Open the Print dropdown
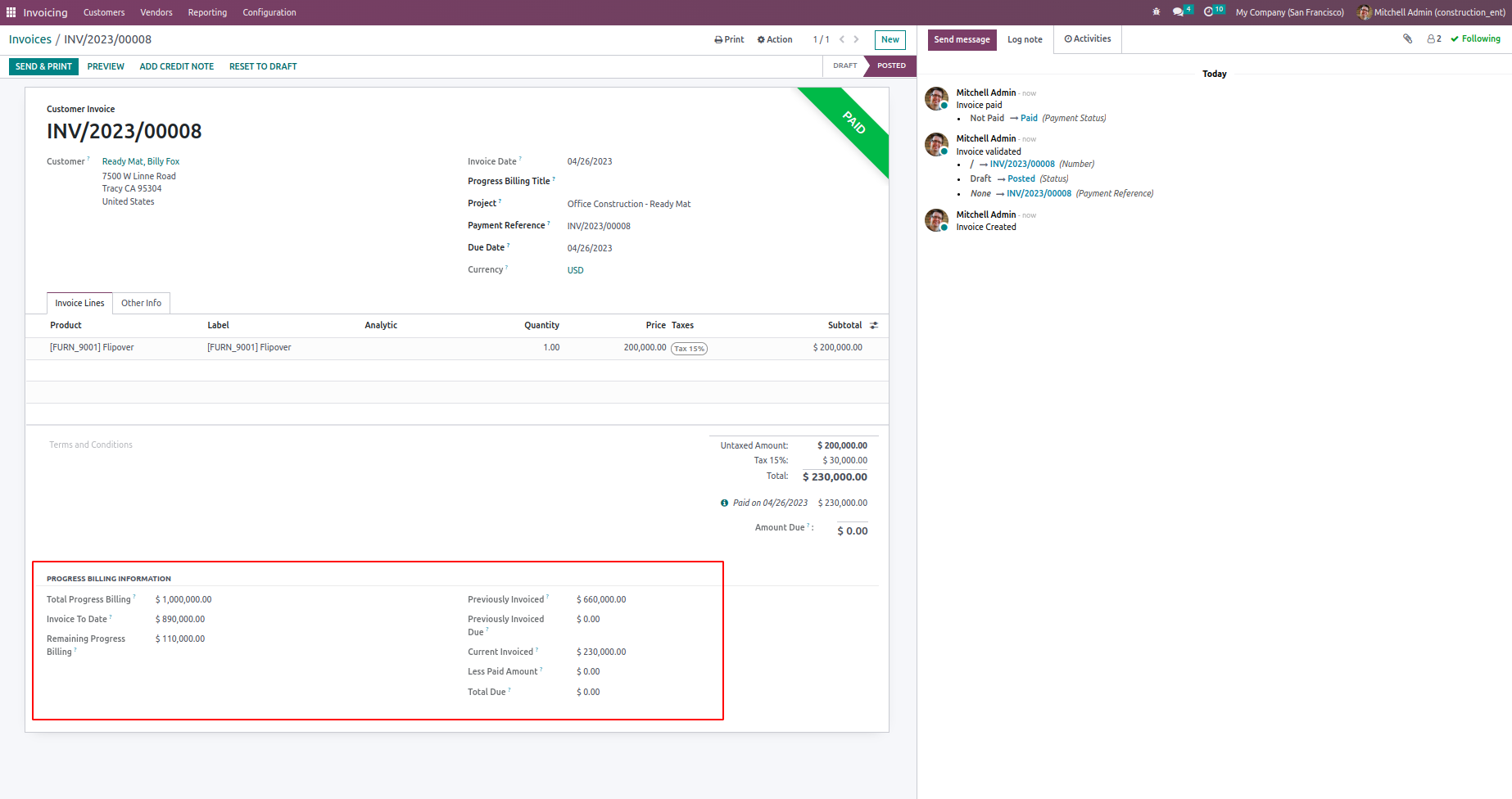The width and height of the screenshot is (1512, 799). (x=729, y=39)
